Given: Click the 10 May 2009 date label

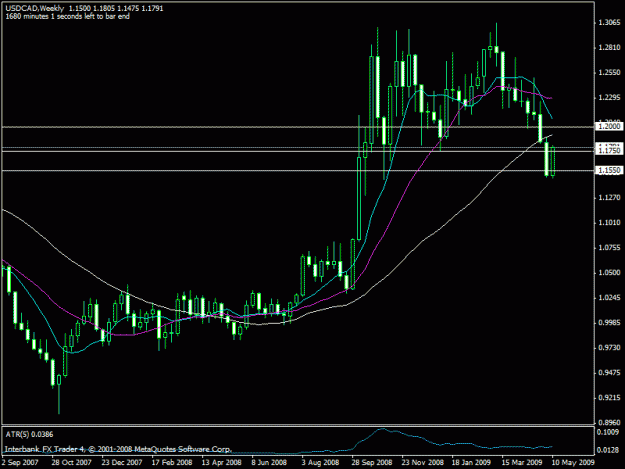Looking at the screenshot, I should click(573, 463).
